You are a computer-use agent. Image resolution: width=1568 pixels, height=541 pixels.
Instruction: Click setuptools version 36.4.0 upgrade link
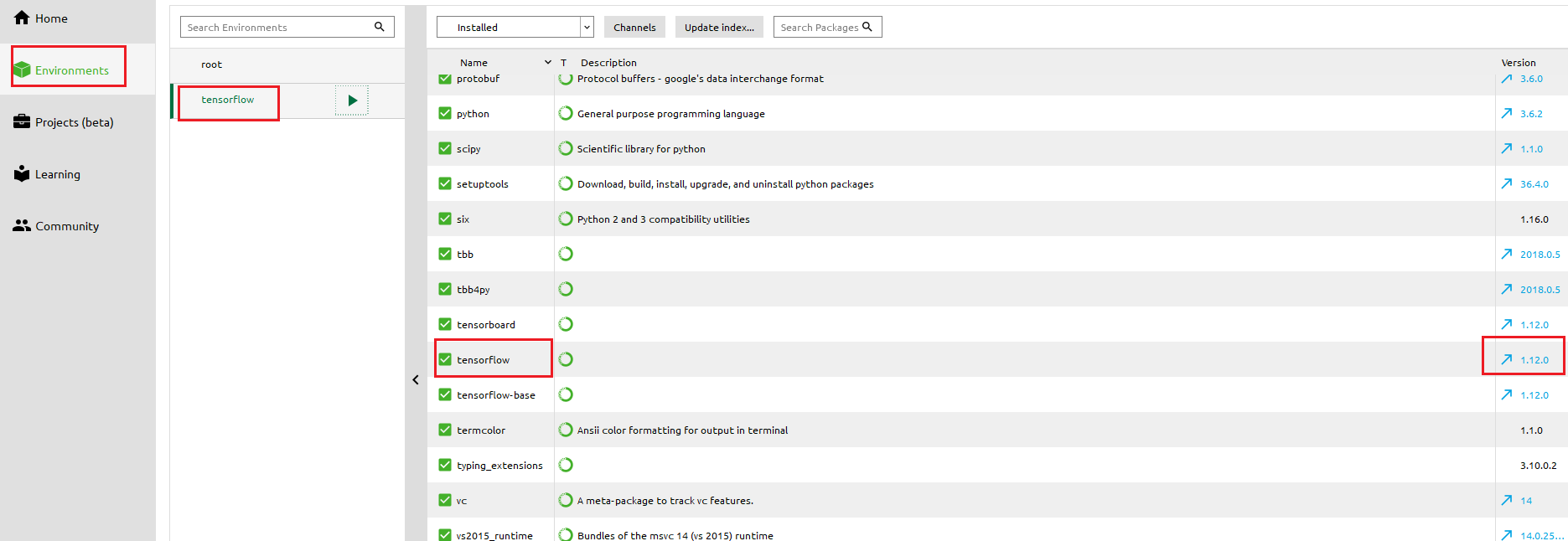pos(1534,184)
